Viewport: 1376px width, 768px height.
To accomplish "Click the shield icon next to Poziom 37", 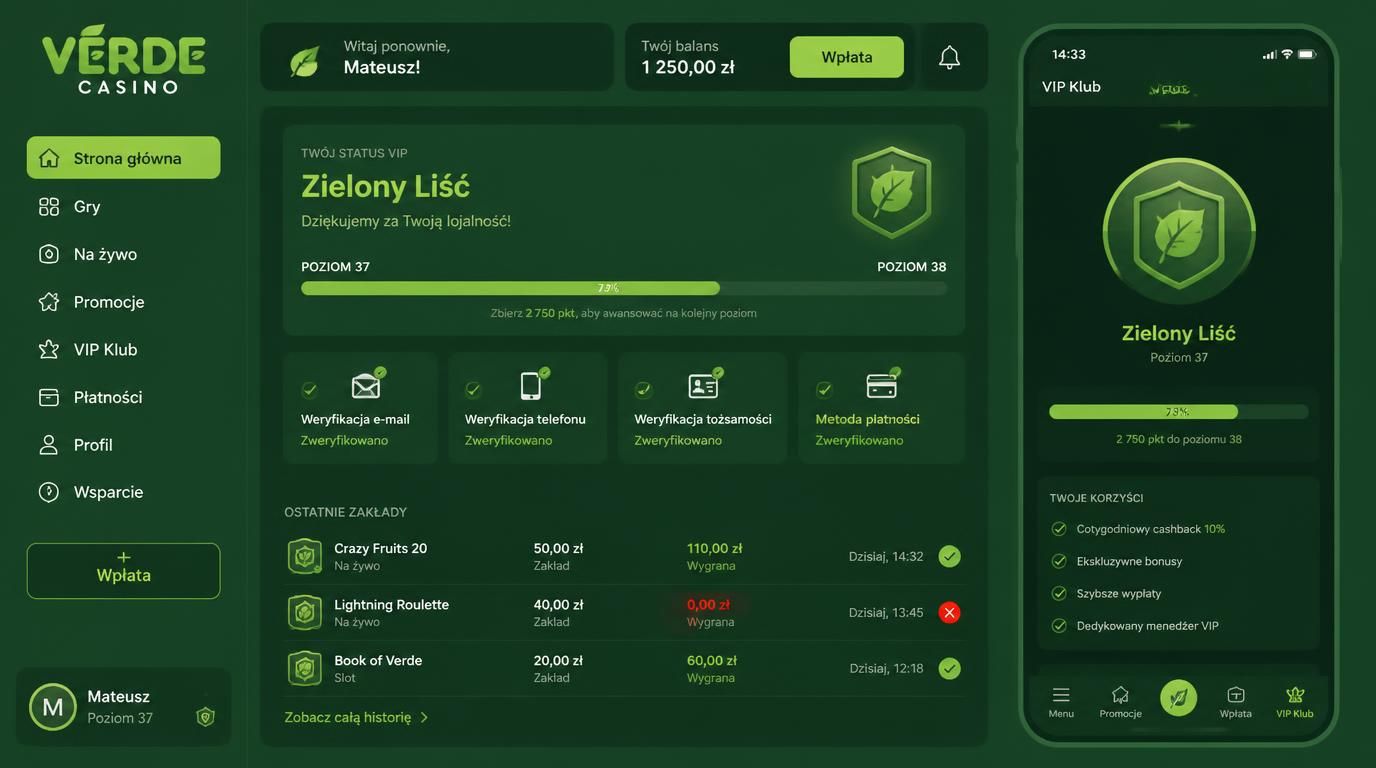I will tap(205, 716).
